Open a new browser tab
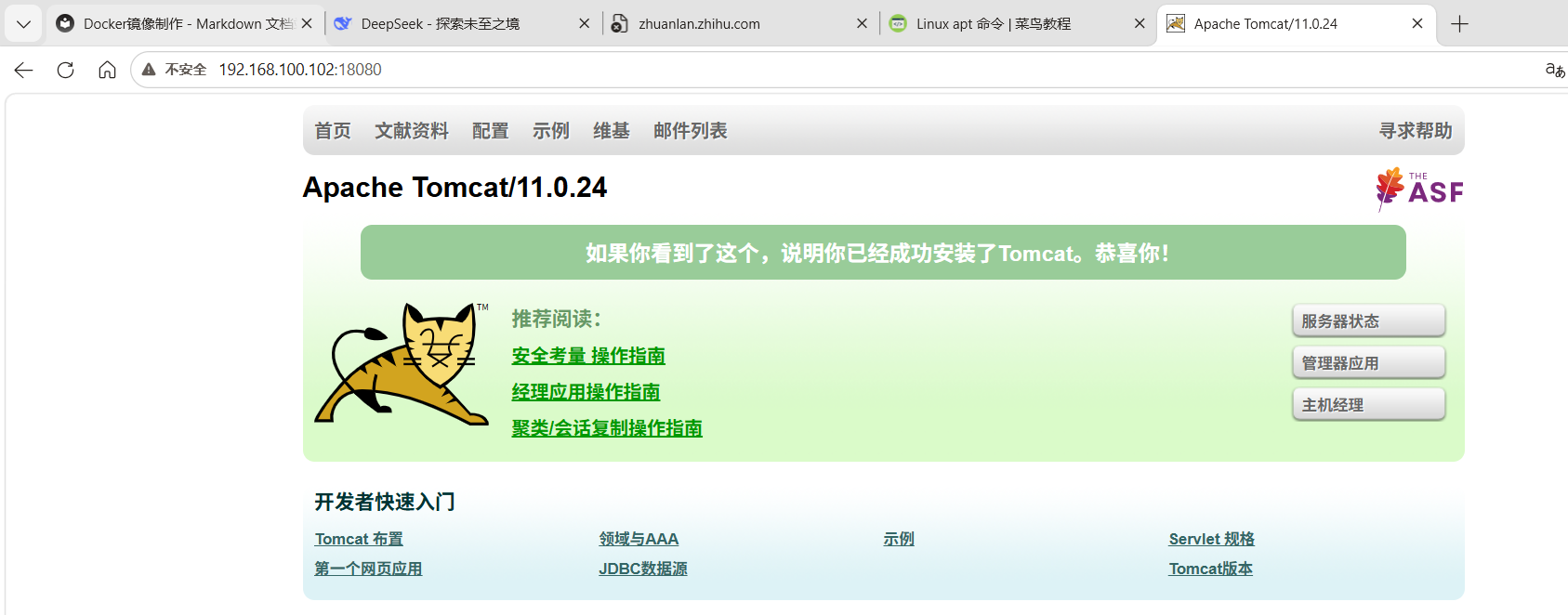 (x=1459, y=24)
